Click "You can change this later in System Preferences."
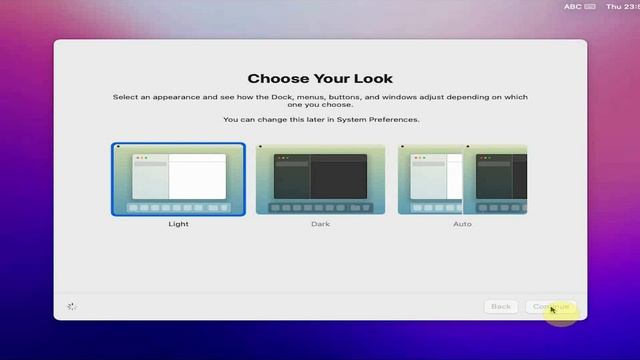 321,120
